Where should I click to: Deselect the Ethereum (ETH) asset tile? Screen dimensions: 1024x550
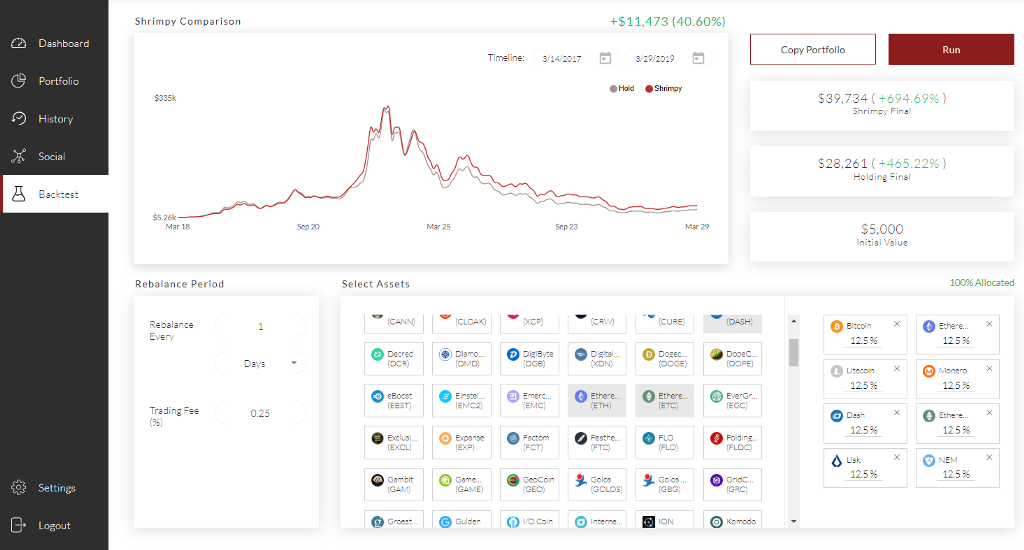598,400
